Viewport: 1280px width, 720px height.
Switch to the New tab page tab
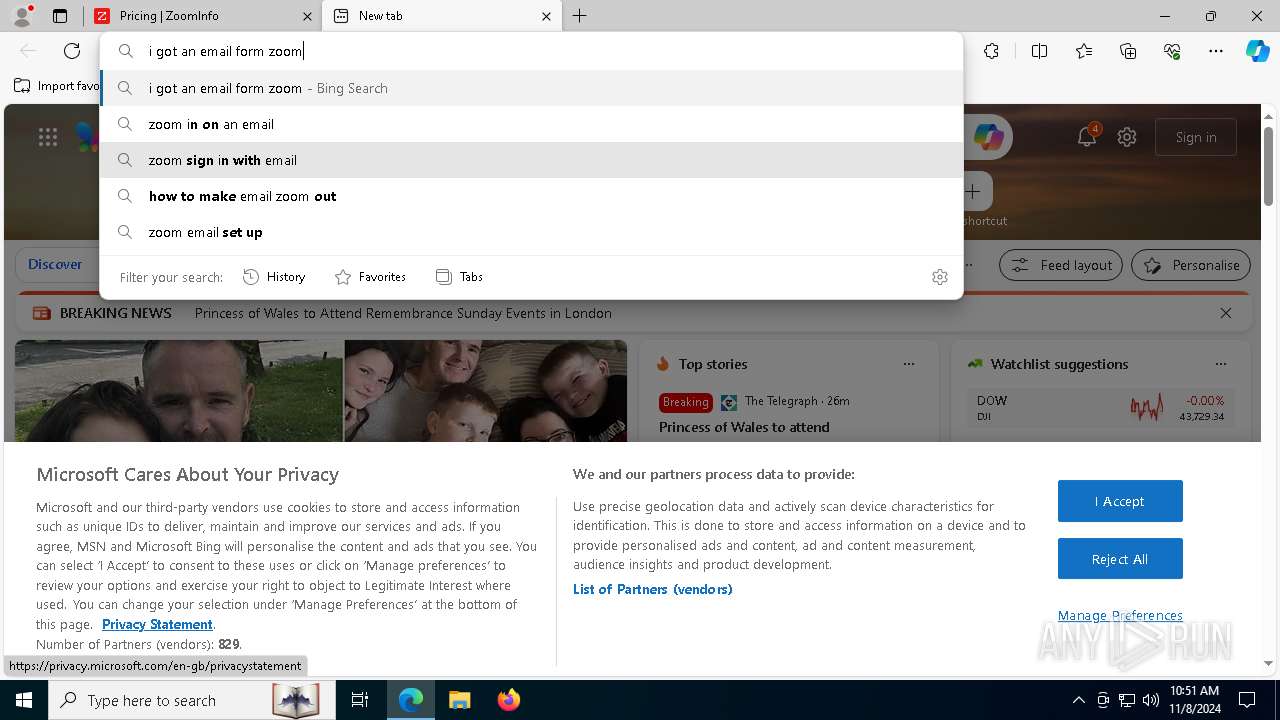tap(442, 16)
